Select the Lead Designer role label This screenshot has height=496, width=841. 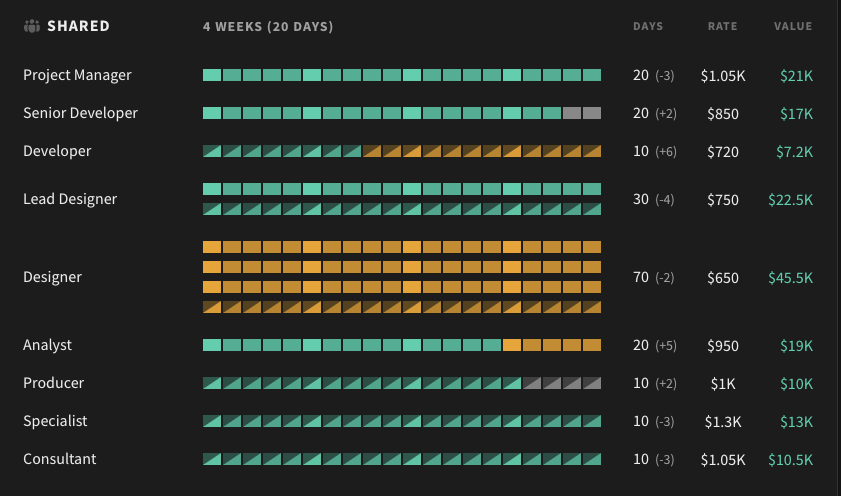pyautogui.click(x=70, y=199)
